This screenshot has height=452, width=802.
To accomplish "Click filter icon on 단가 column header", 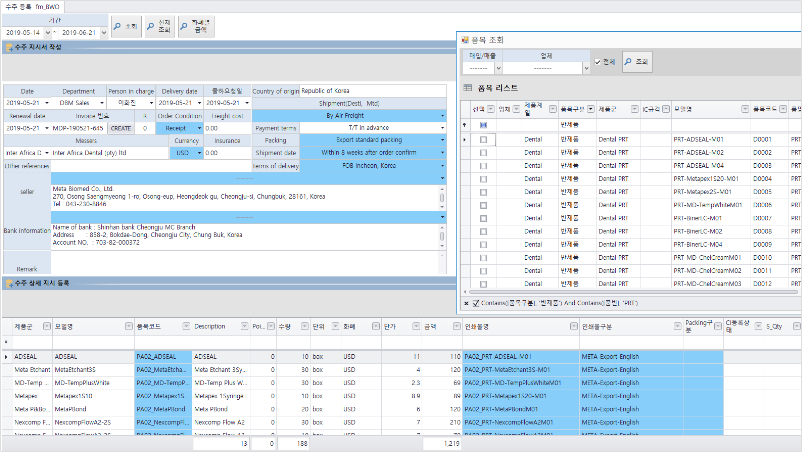I will point(416,326).
